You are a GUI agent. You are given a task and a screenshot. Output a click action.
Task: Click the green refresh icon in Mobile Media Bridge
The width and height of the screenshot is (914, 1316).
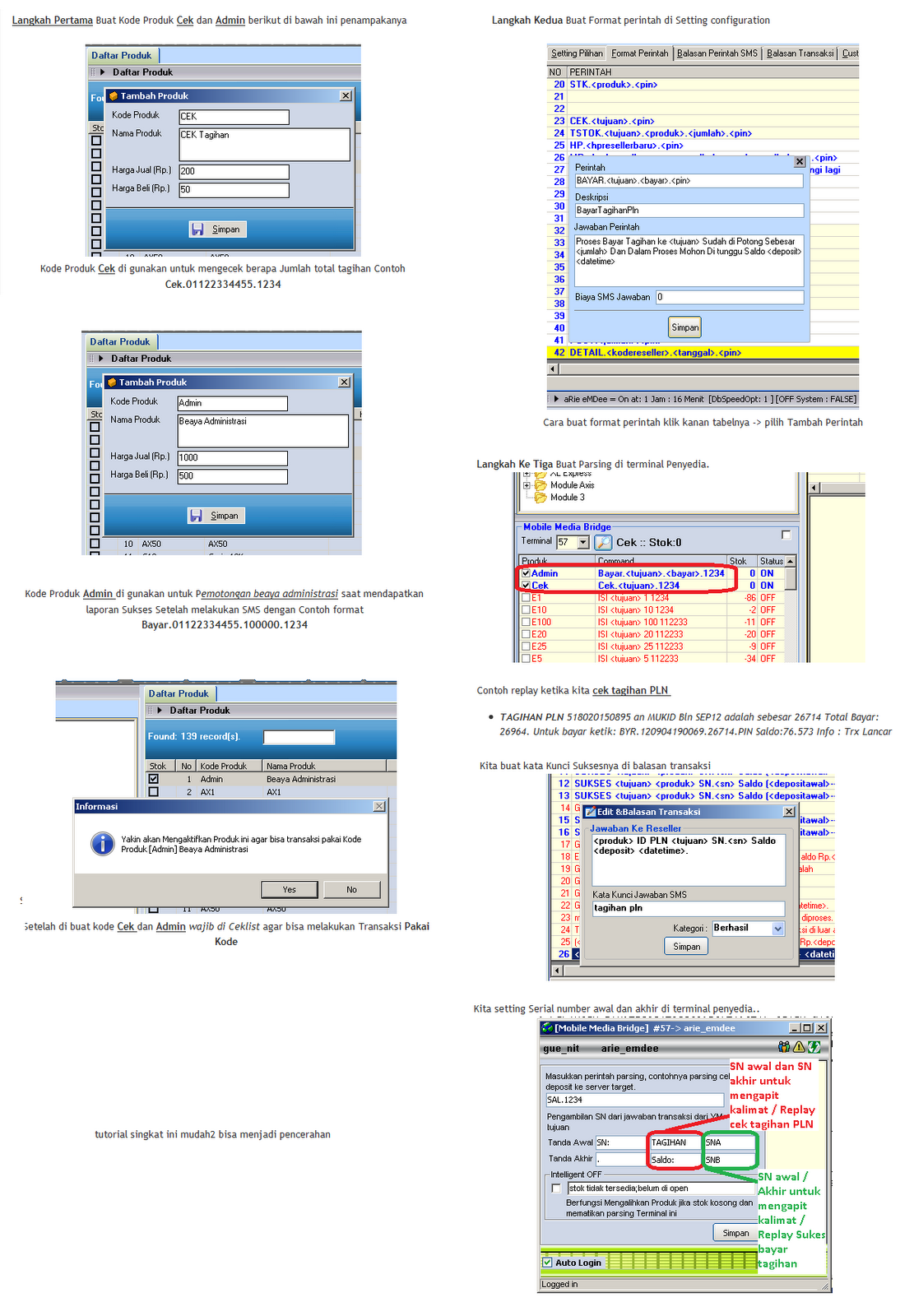pyautogui.click(x=814, y=1047)
